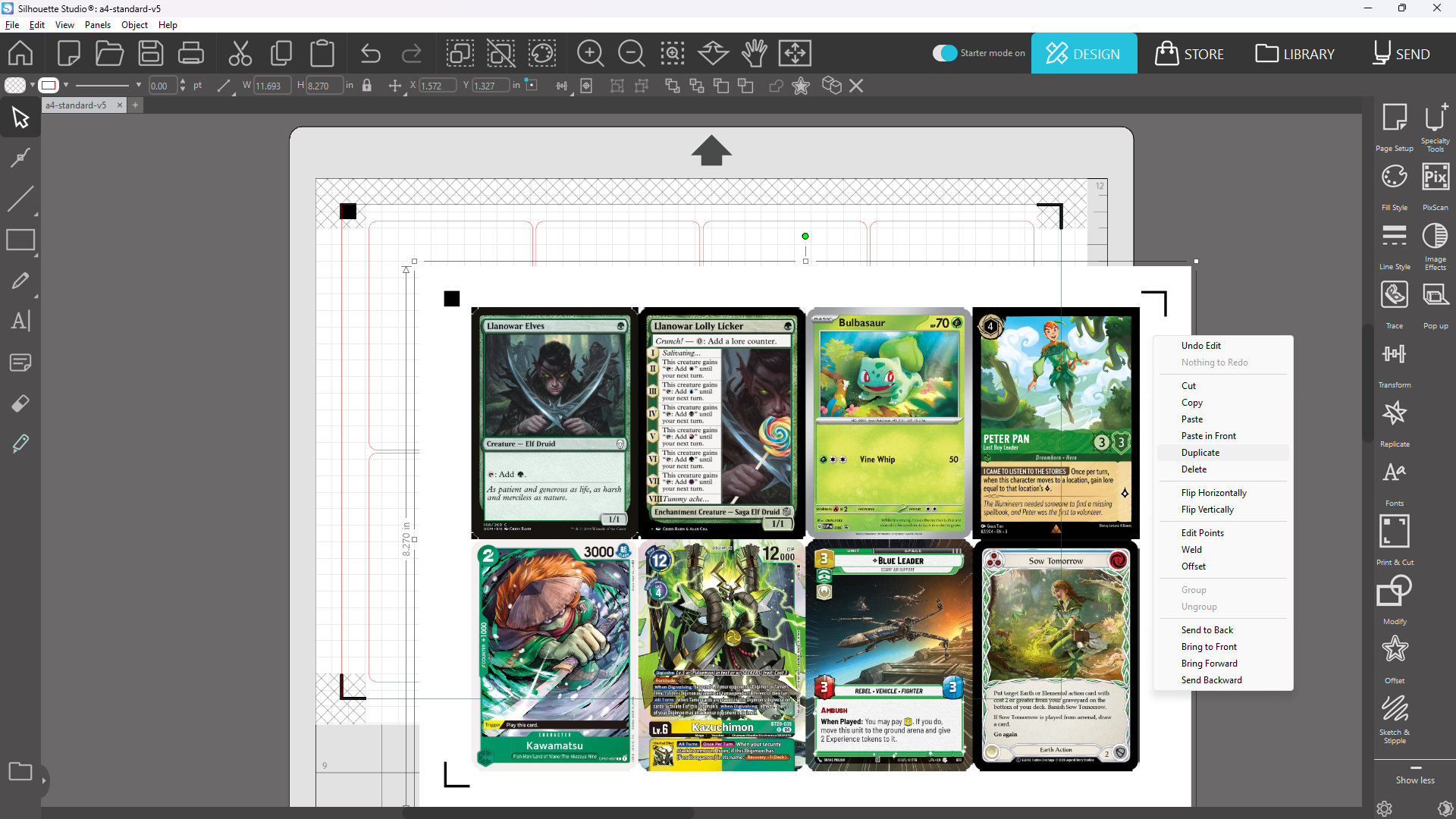This screenshot has height=819, width=1456.
Task: Choose Edit Points from context menu
Action: pos(1223,533)
